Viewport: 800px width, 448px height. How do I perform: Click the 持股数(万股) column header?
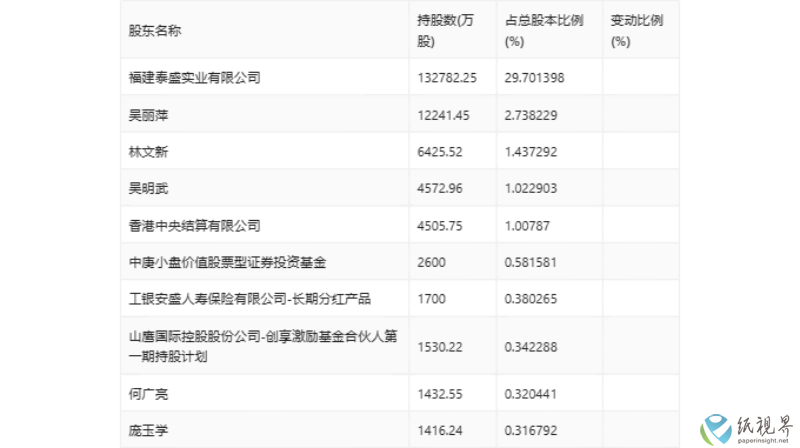click(x=445, y=31)
